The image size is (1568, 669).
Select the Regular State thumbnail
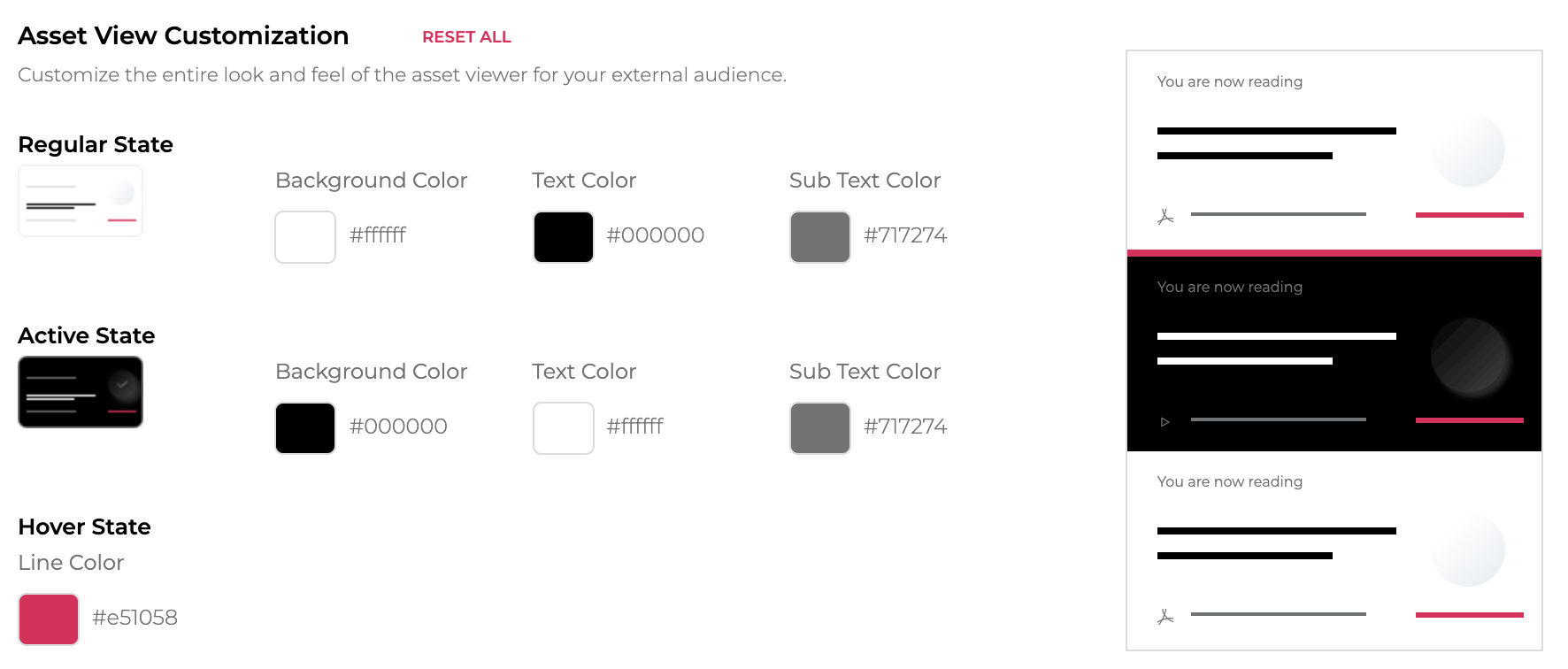[x=81, y=201]
